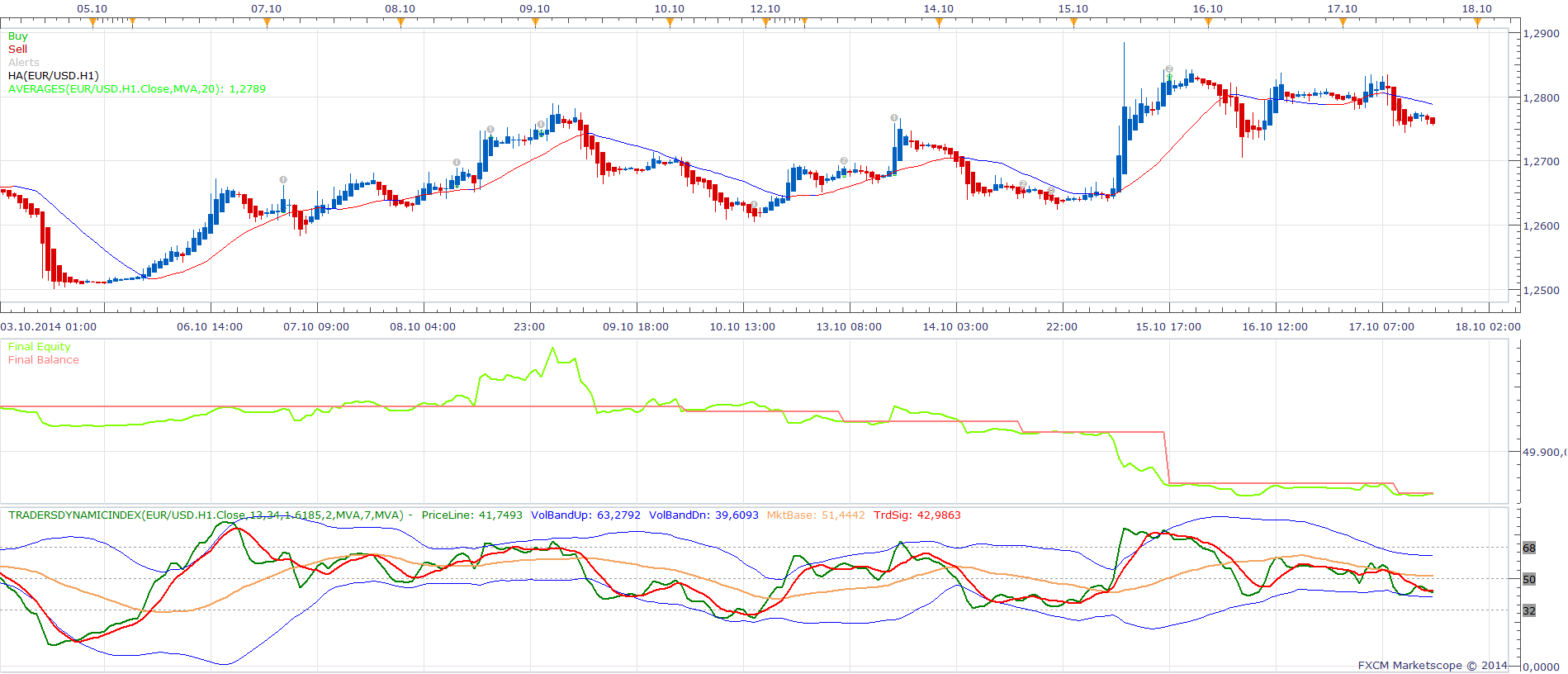Screen dimensions: 1568x674
Task: Click the grayed-out Alerts legend label
Action: click(x=24, y=63)
